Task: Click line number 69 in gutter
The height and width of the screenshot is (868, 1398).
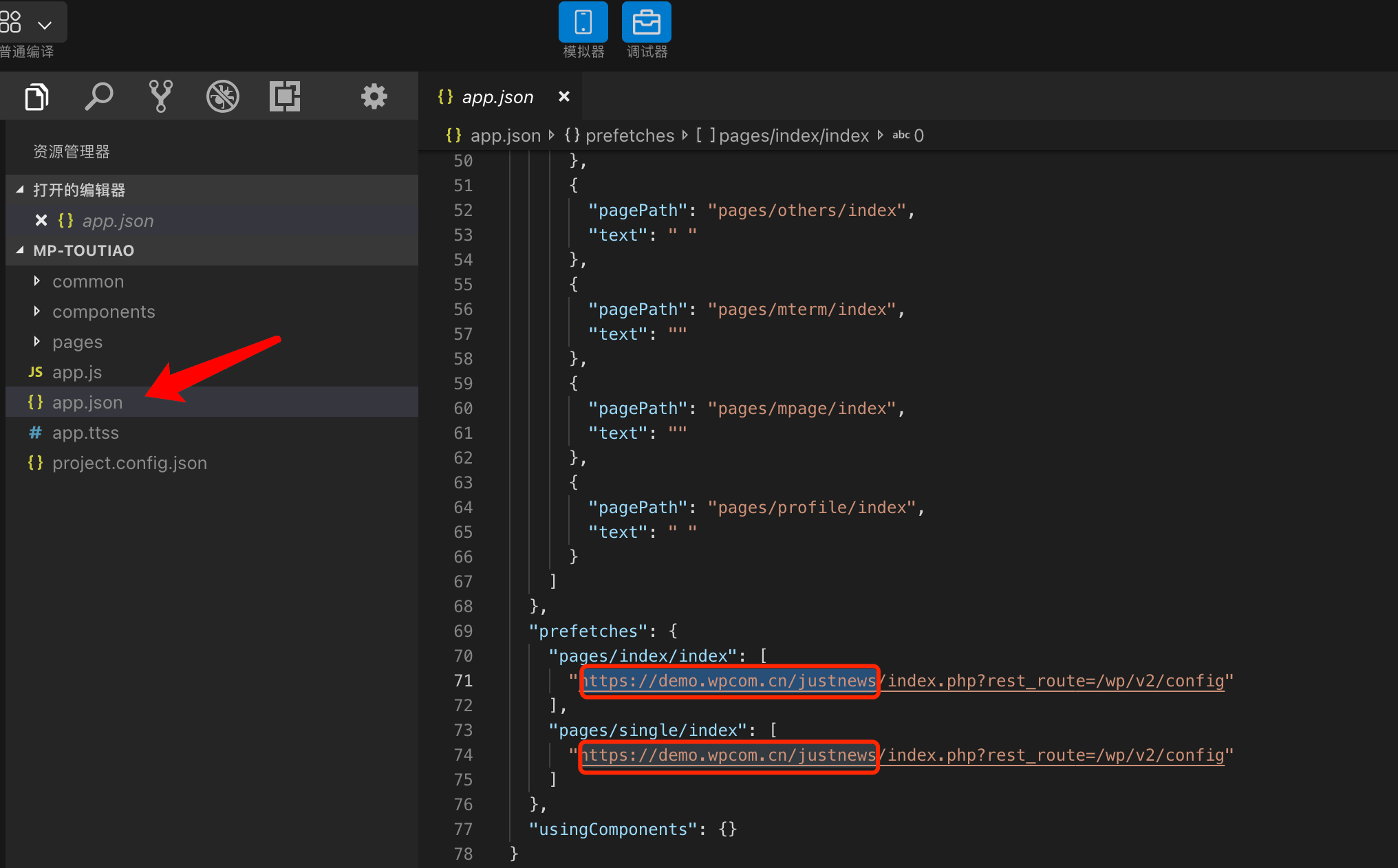Action: tap(463, 631)
